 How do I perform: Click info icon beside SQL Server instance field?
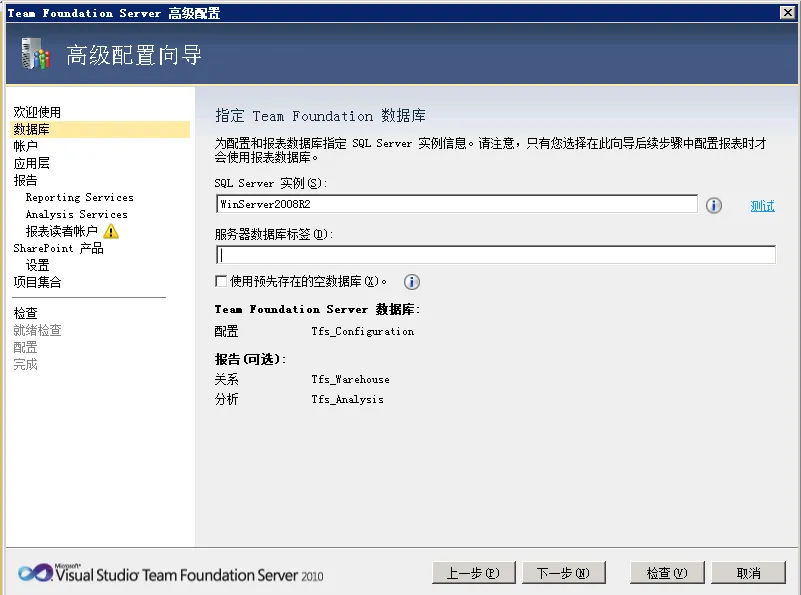[714, 205]
